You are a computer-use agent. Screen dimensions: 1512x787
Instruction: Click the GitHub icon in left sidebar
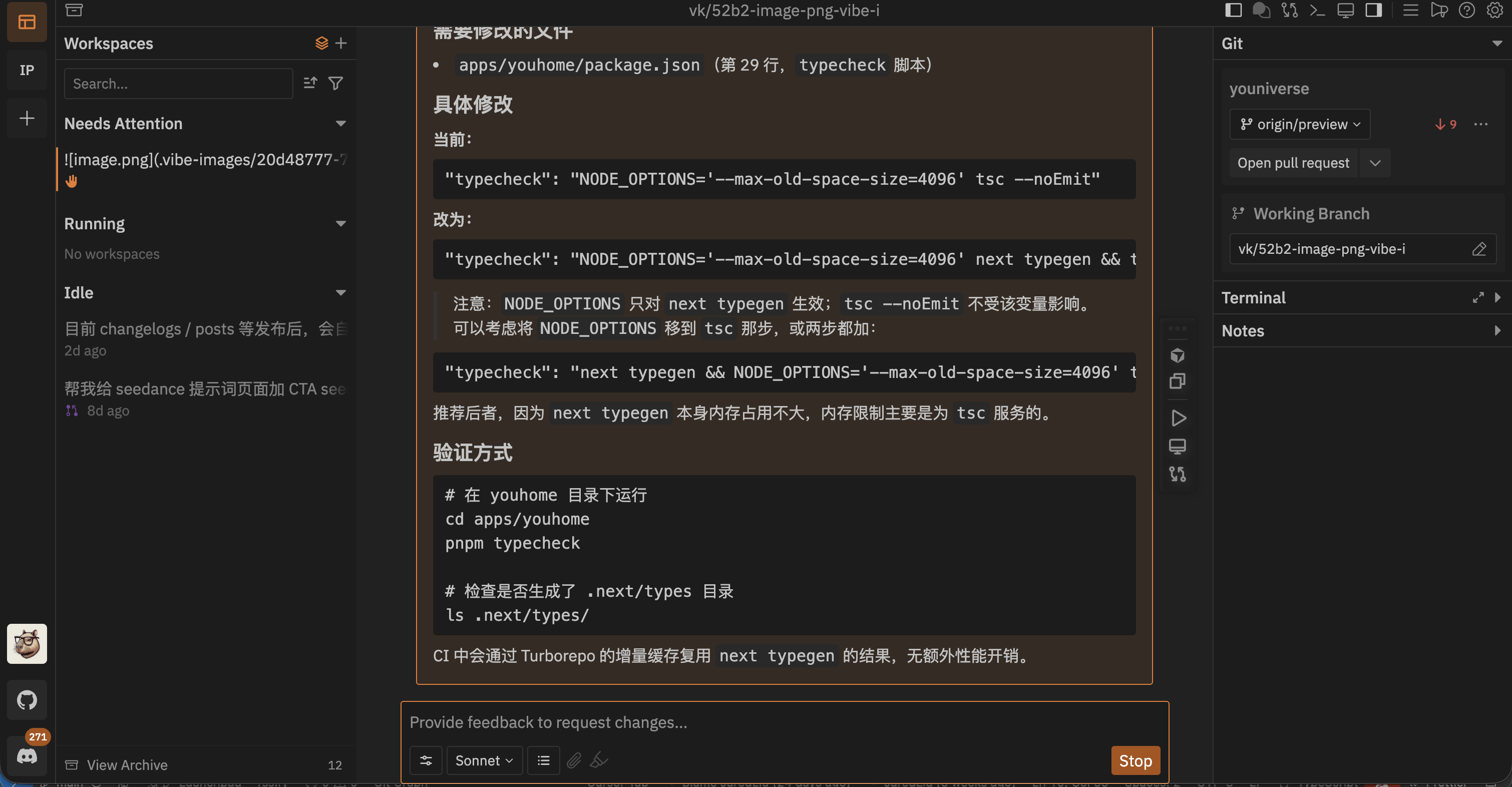27,699
